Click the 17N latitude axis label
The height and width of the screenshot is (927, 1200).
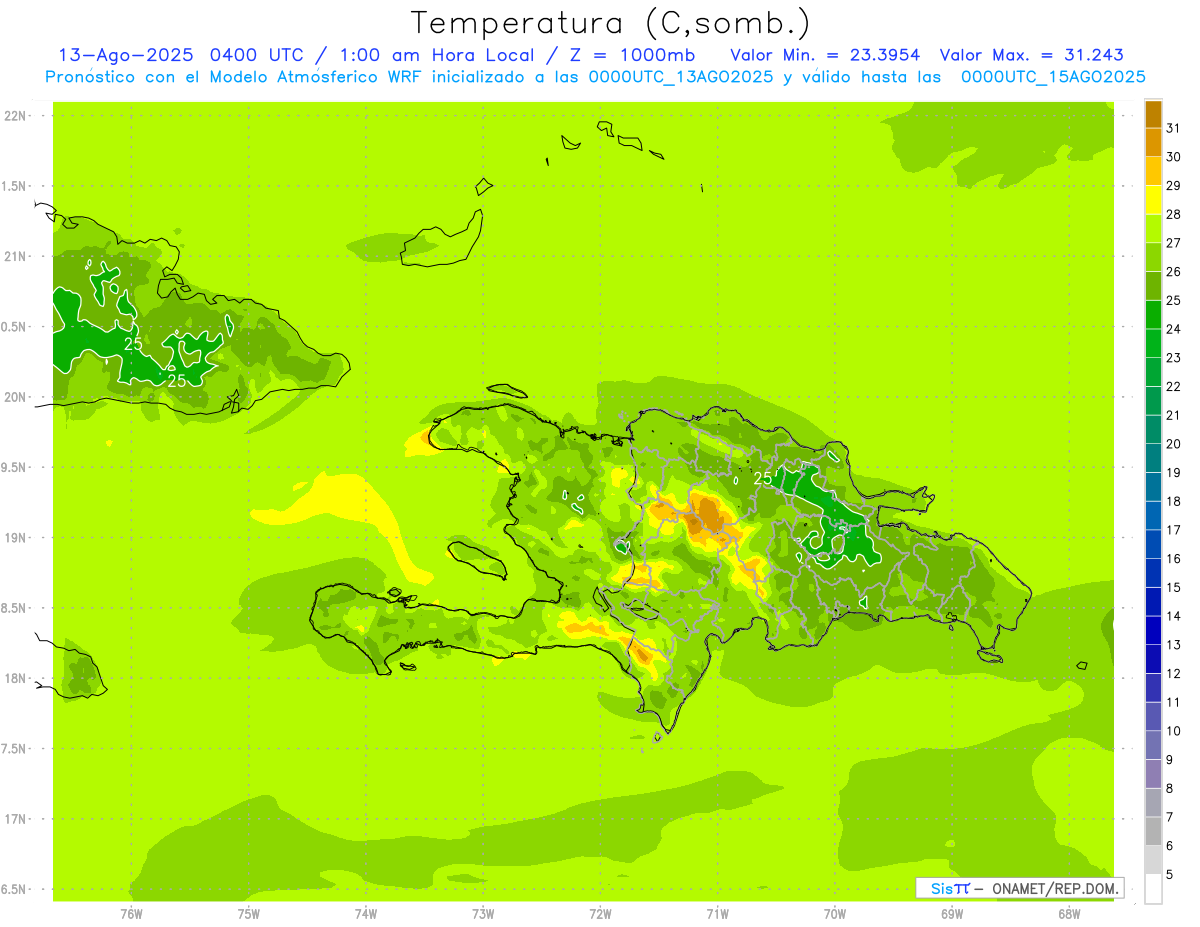17,819
